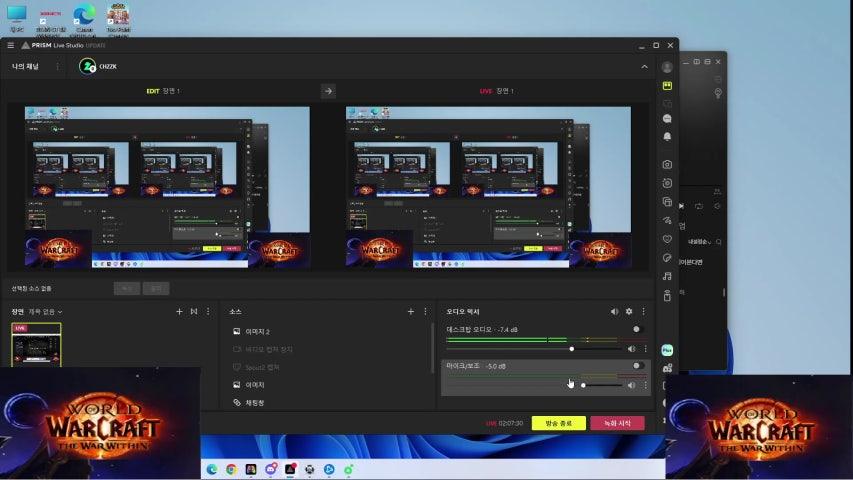Viewport: 853px width, 480px height.
Task: Click the remote-control device icon in sidebar
Action: pyautogui.click(x=667, y=296)
